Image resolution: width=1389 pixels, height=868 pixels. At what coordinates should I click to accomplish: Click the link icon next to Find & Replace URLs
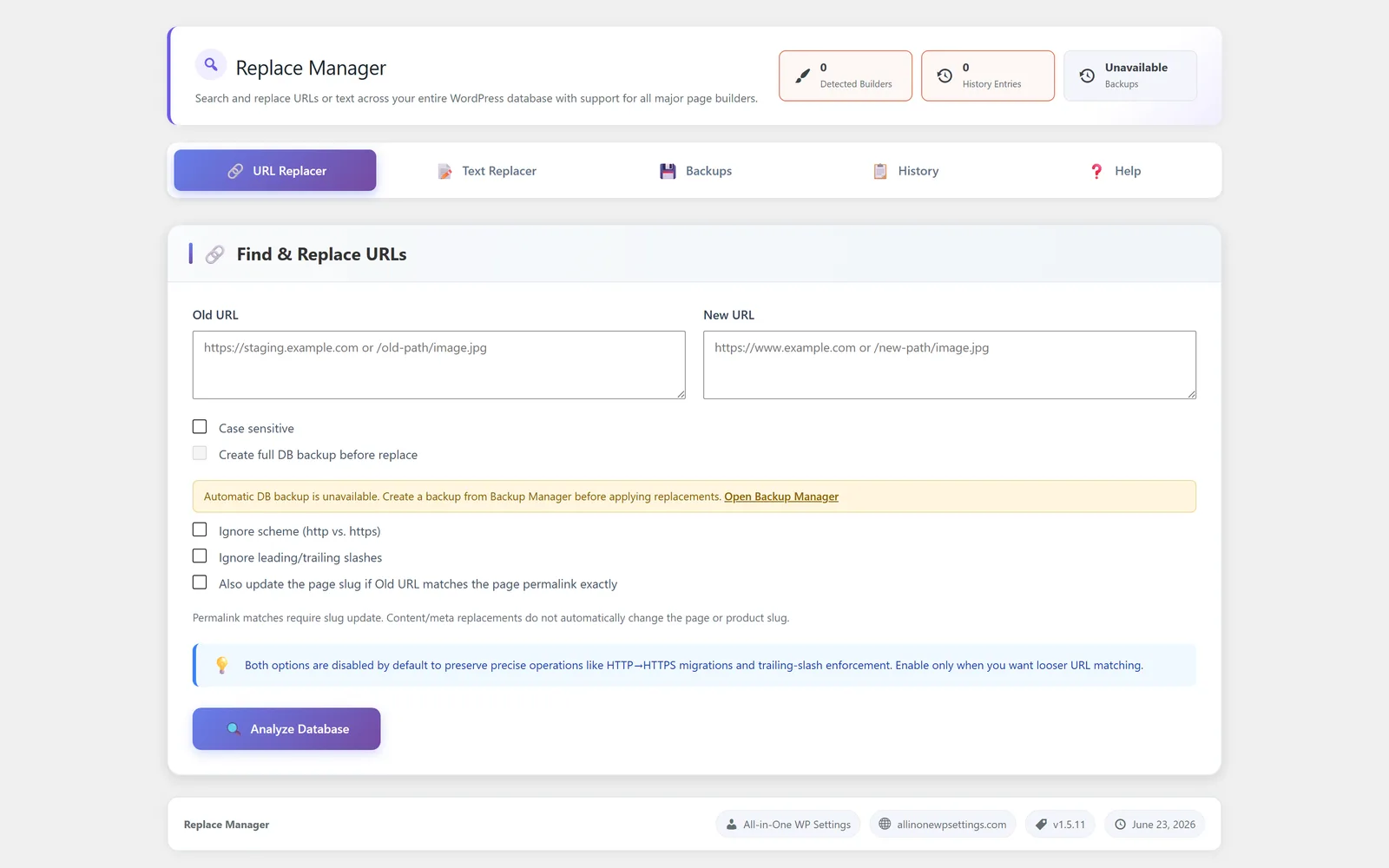214,254
